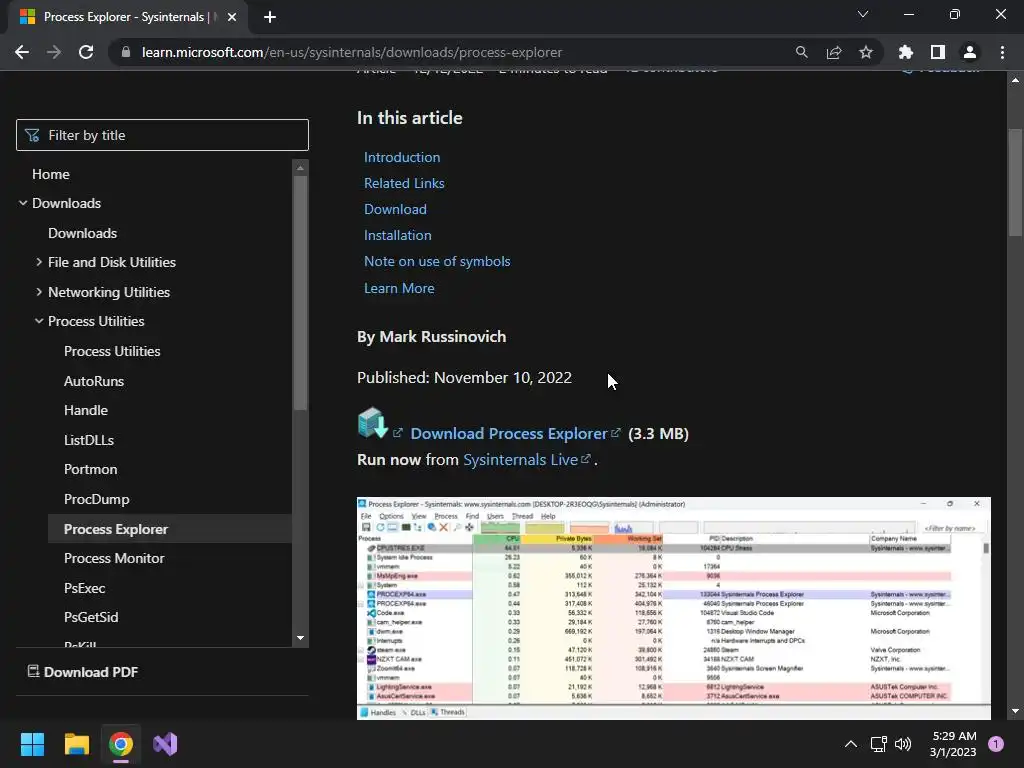The image size is (1024, 768).
Task: Expand File and Disk Utilities
Action: [x=39, y=262]
